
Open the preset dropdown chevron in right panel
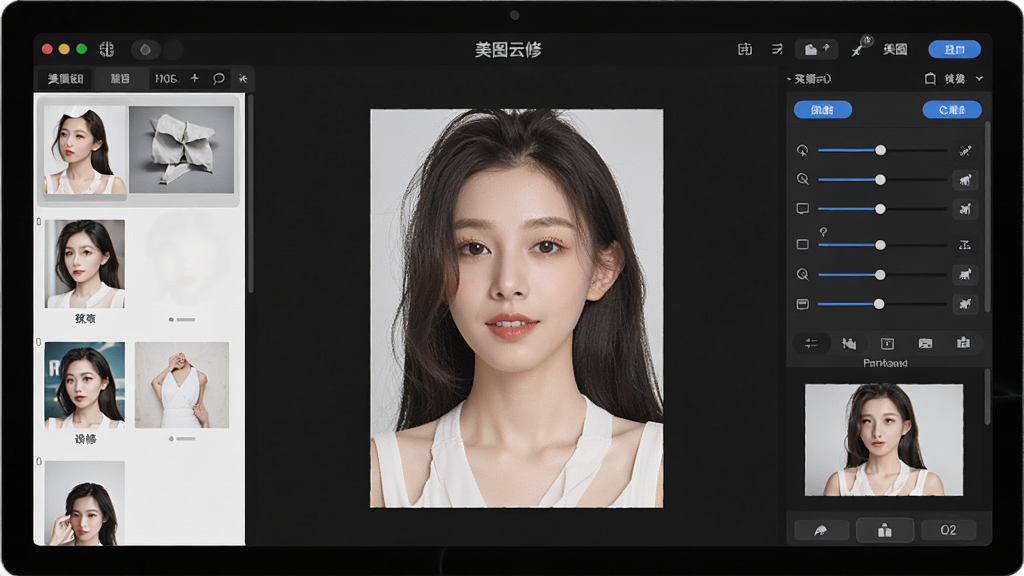coord(979,79)
